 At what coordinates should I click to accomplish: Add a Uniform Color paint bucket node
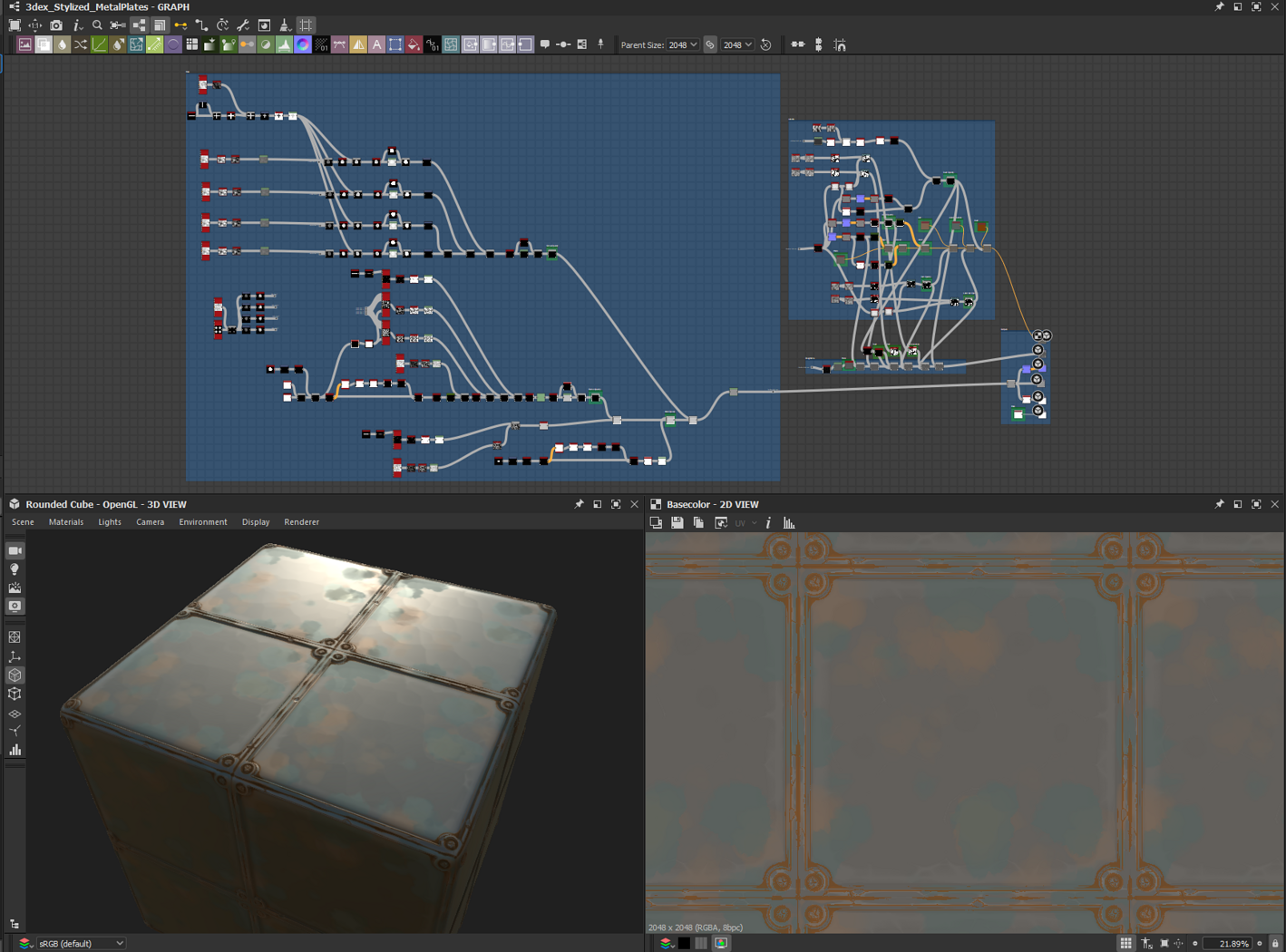[x=414, y=44]
